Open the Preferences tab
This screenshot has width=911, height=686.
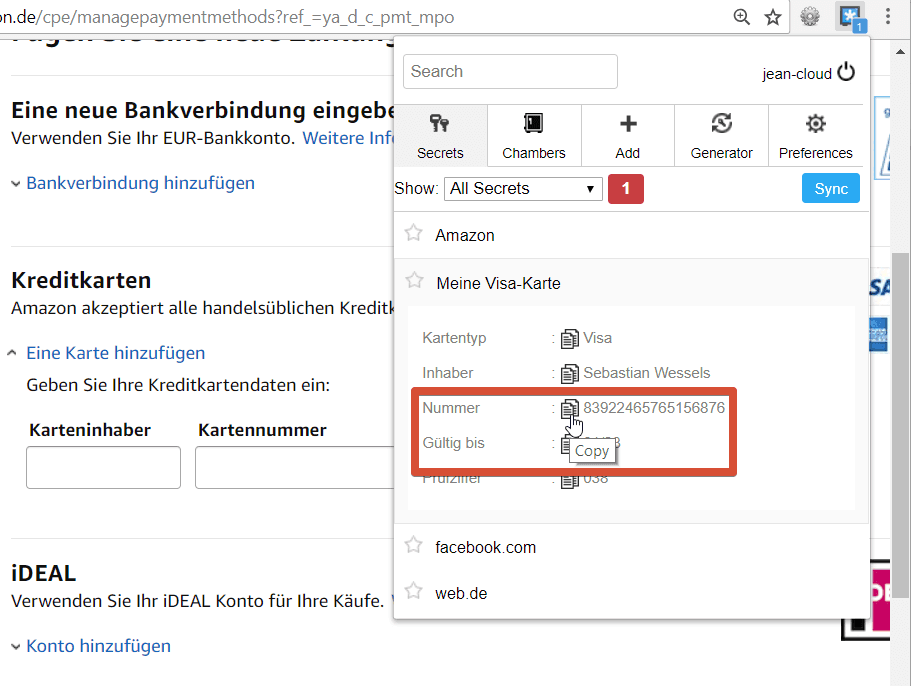coord(816,136)
